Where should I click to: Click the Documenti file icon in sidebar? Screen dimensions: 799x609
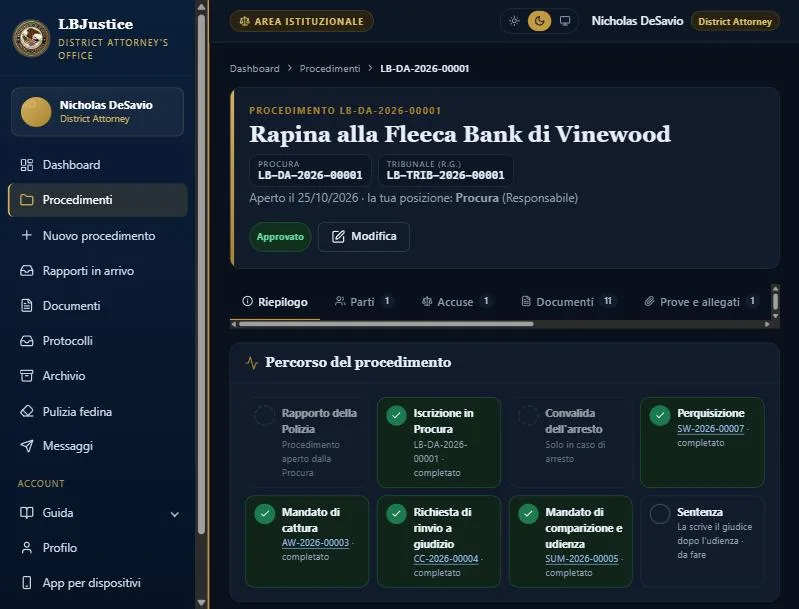(26, 305)
